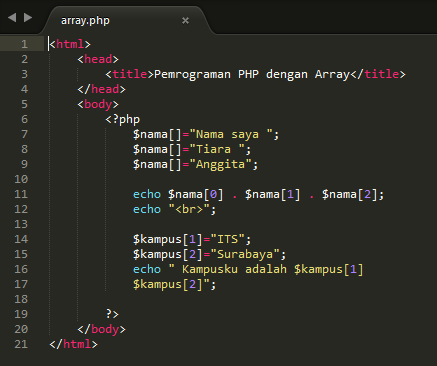Image resolution: width=437 pixels, height=366 pixels.
Task: Click the "<br>" string on line 12
Action: [x=189, y=209]
